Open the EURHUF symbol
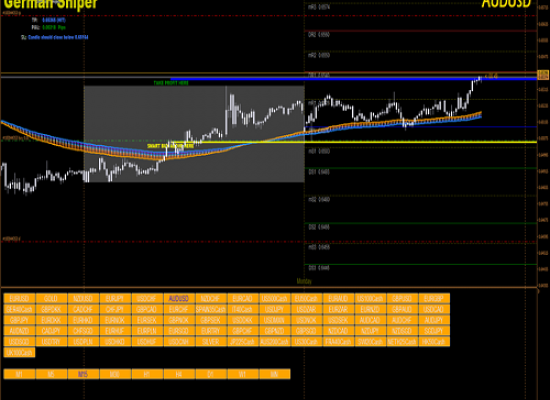 [115, 331]
